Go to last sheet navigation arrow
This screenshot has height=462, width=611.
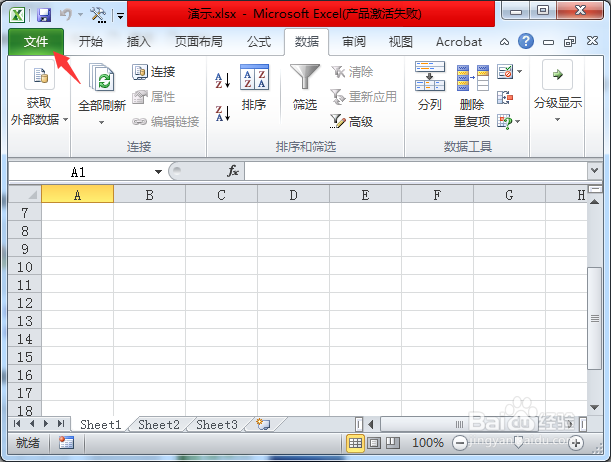[x=60, y=424]
